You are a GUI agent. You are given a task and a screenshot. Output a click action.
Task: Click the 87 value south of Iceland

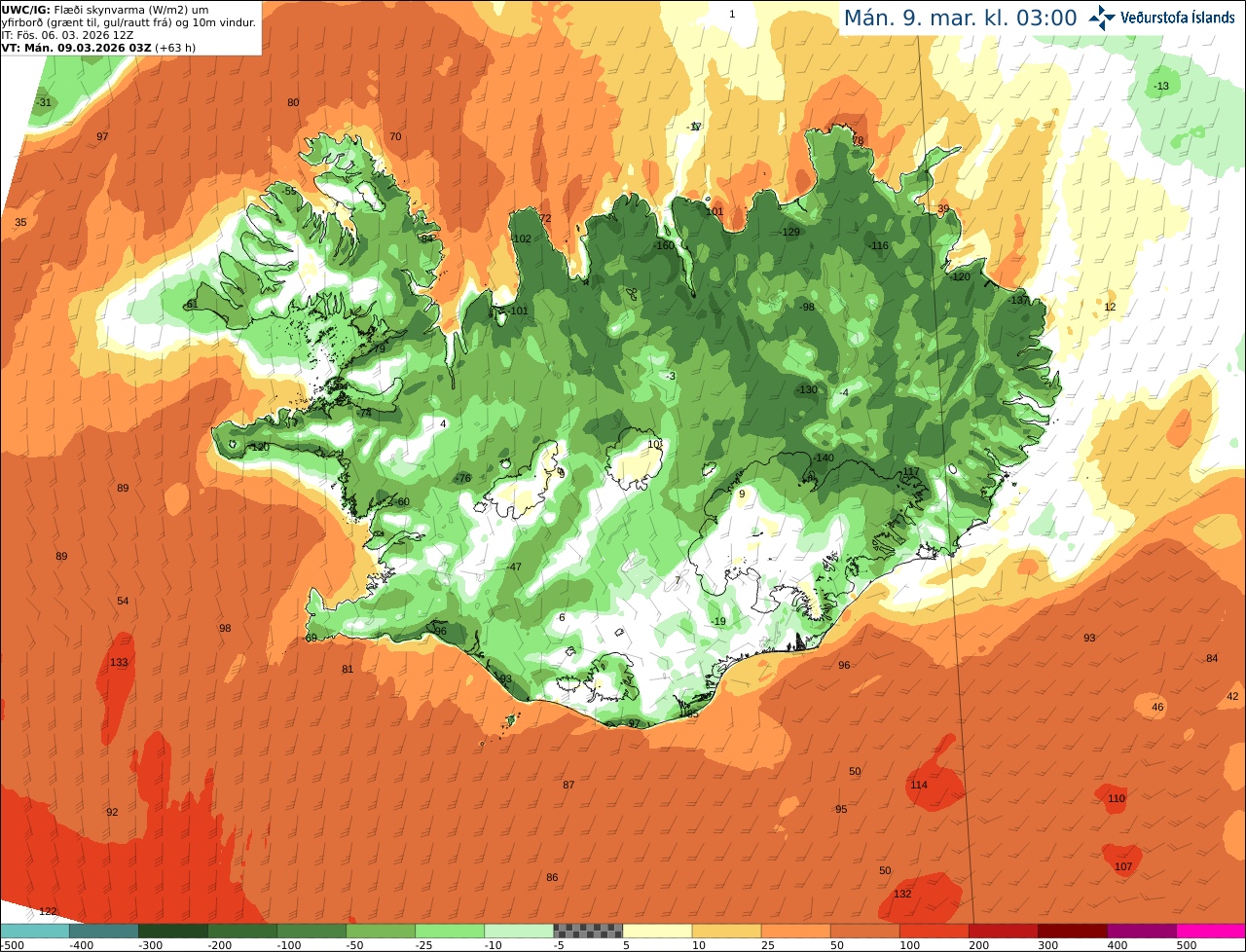[x=568, y=785]
